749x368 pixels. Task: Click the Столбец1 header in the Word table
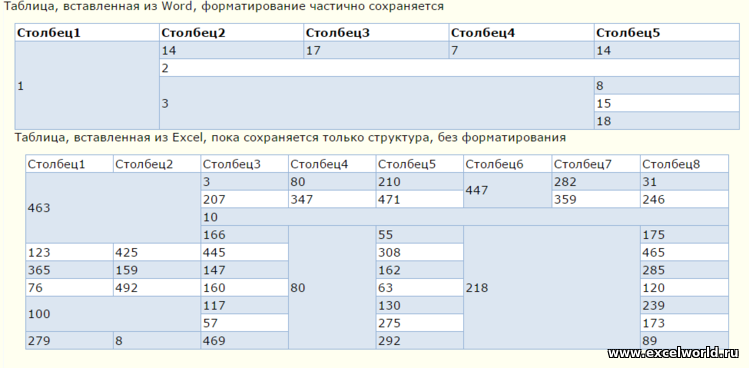[x=87, y=33]
